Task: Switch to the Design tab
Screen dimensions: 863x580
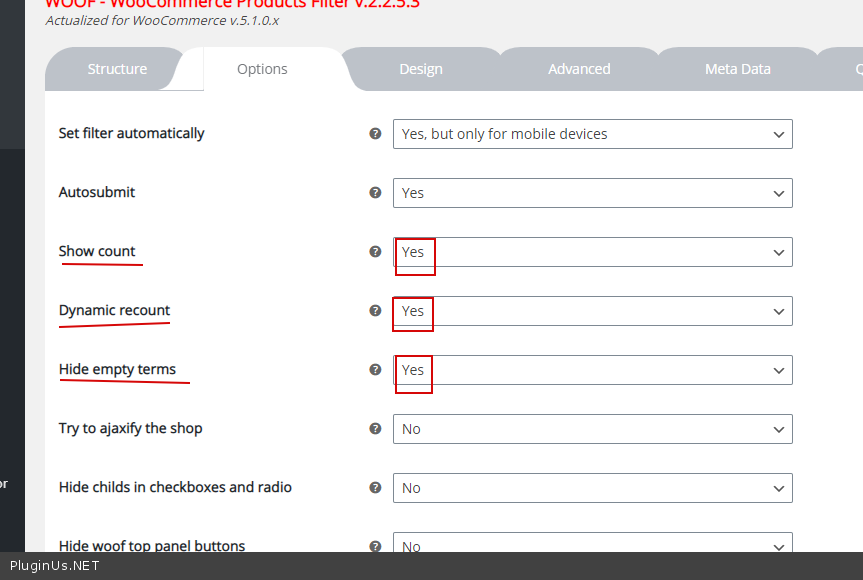Action: pos(421,69)
